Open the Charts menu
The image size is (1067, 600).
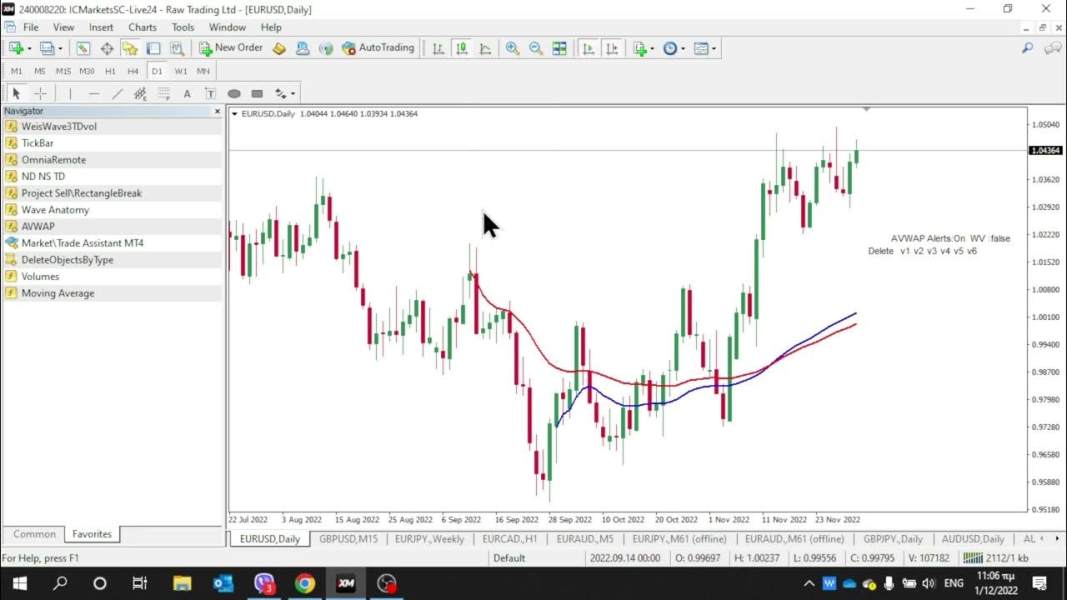click(x=142, y=27)
